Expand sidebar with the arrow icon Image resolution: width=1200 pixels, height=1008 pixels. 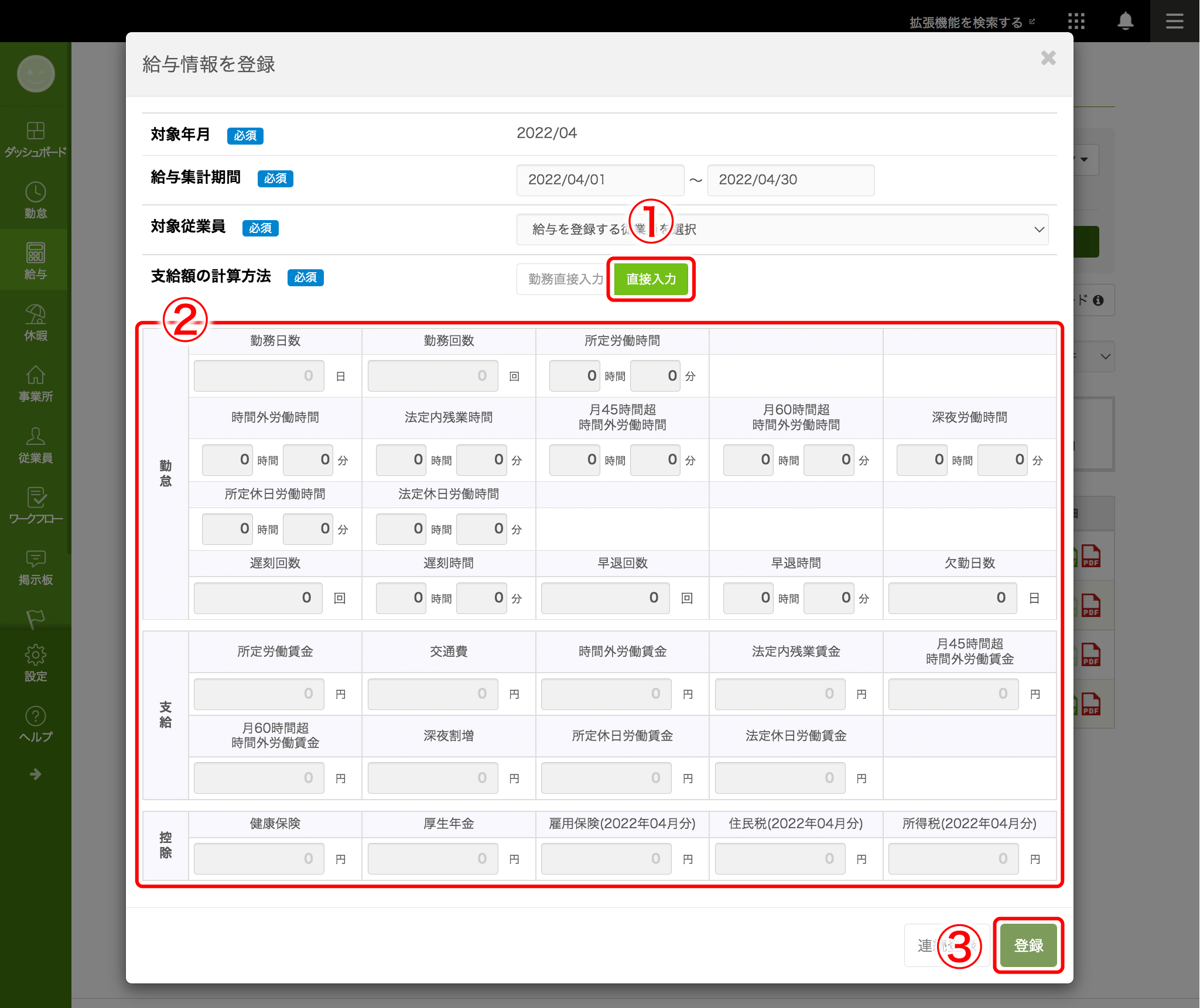[35, 774]
